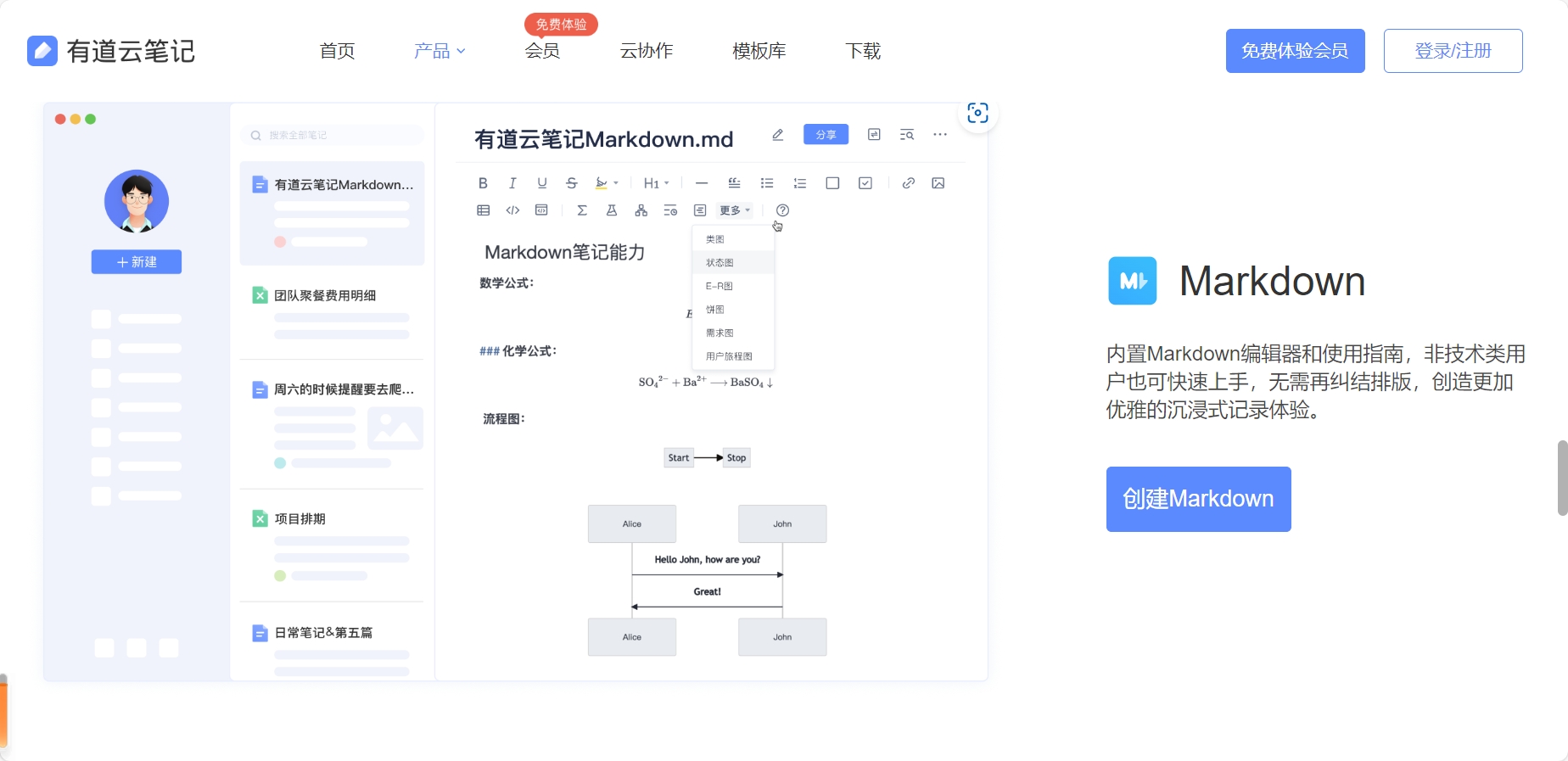The image size is (1568, 761).
Task: Insert a bulleted list
Action: (767, 183)
